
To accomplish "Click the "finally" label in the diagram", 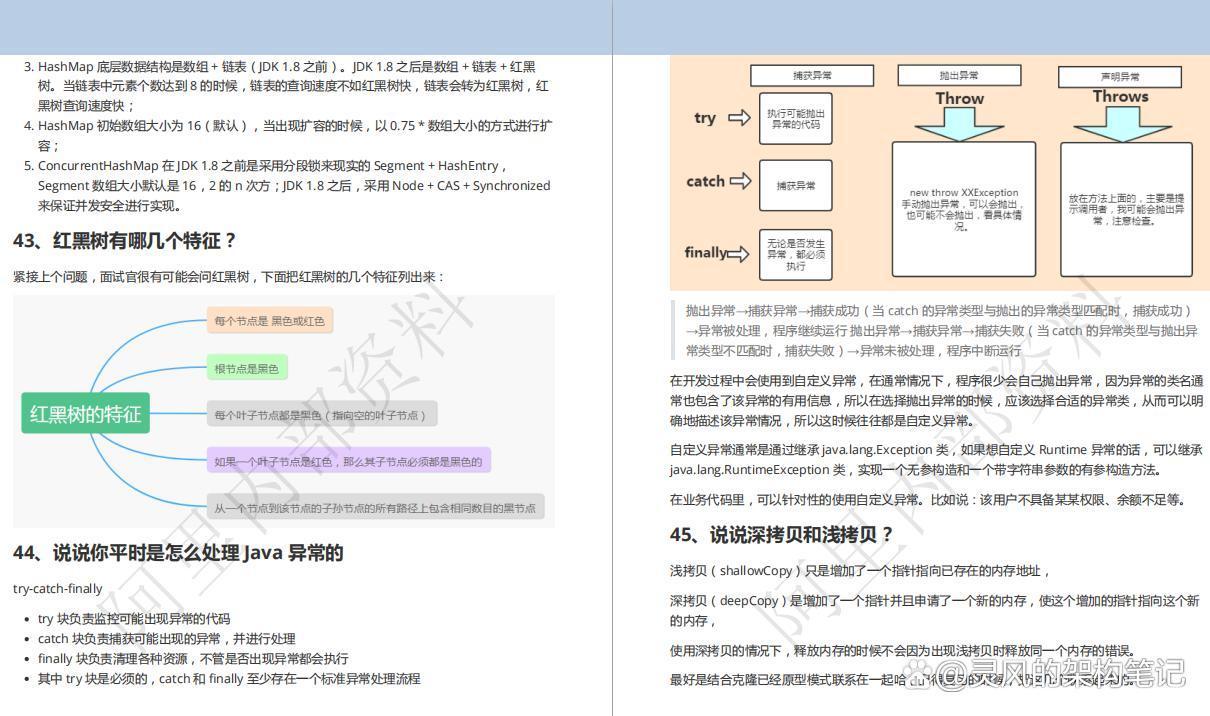I will pos(705,253).
